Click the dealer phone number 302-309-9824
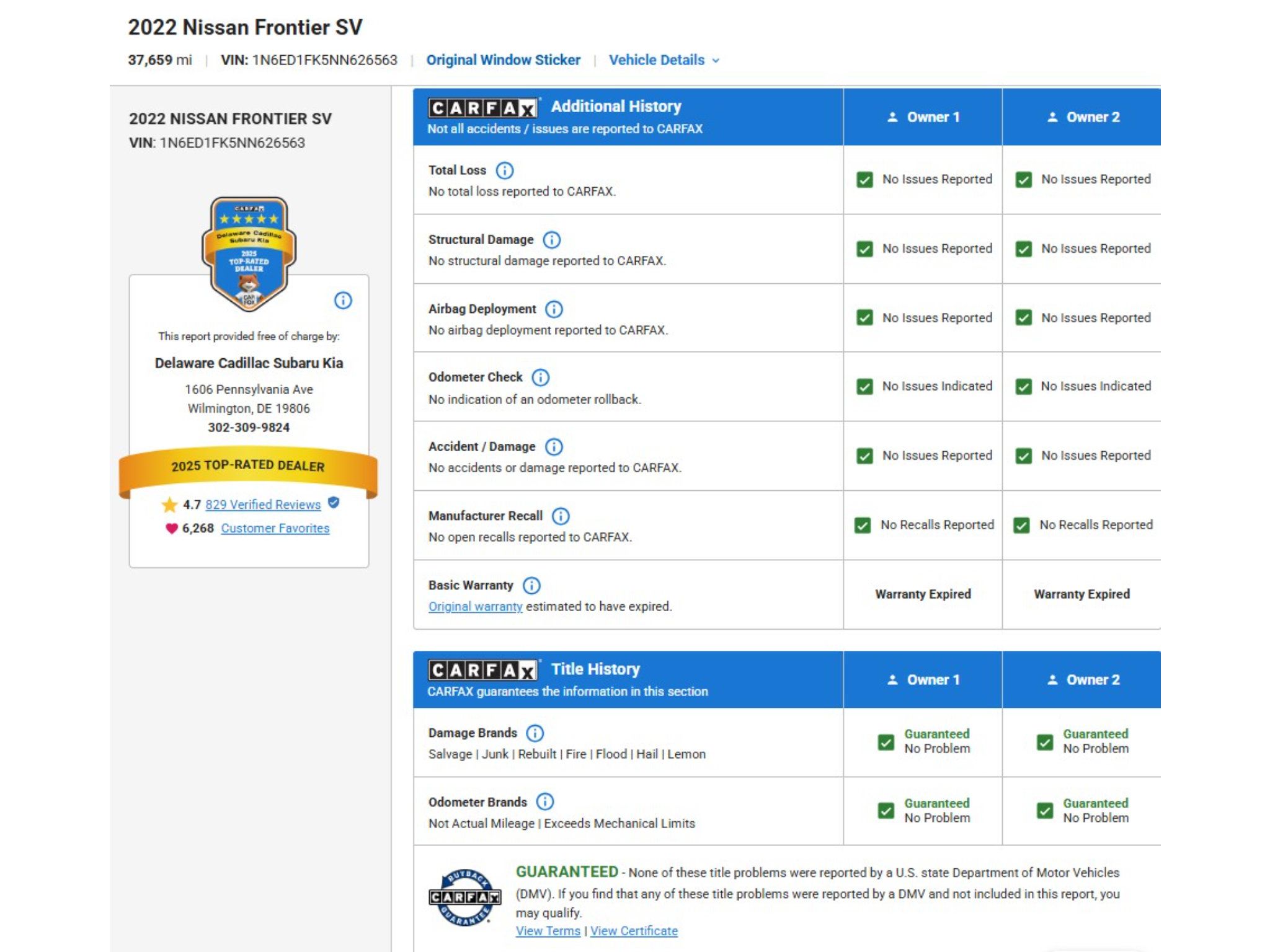1270x952 pixels. click(x=249, y=428)
